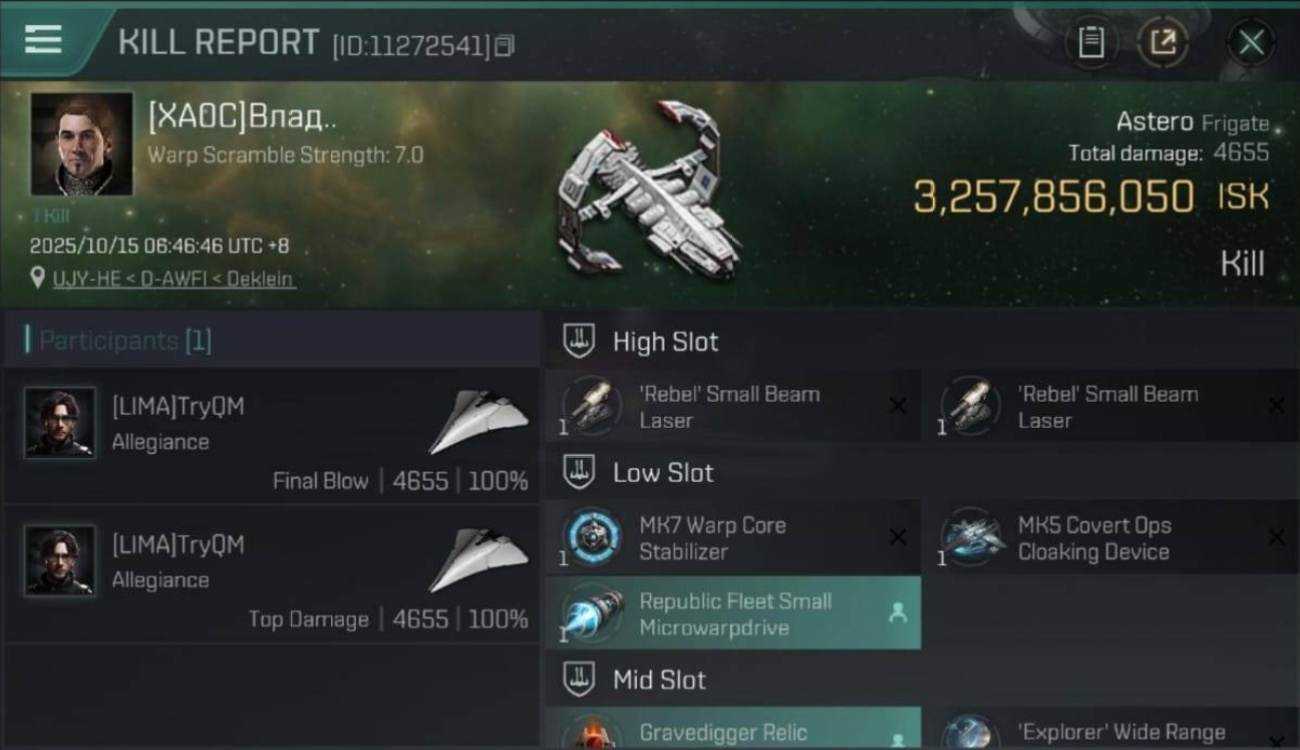Collapse the Mid Slot section

[x=579, y=680]
